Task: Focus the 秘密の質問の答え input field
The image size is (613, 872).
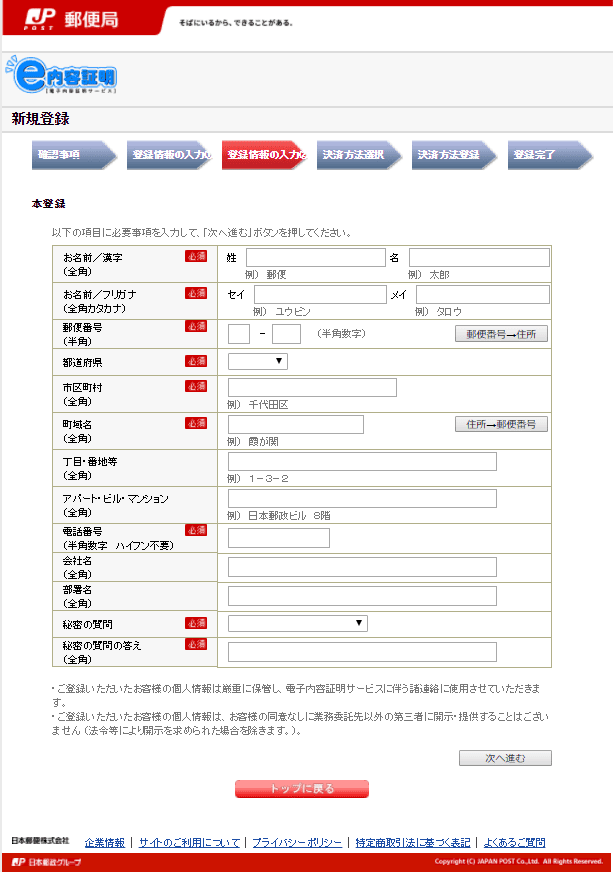Action: click(x=362, y=652)
